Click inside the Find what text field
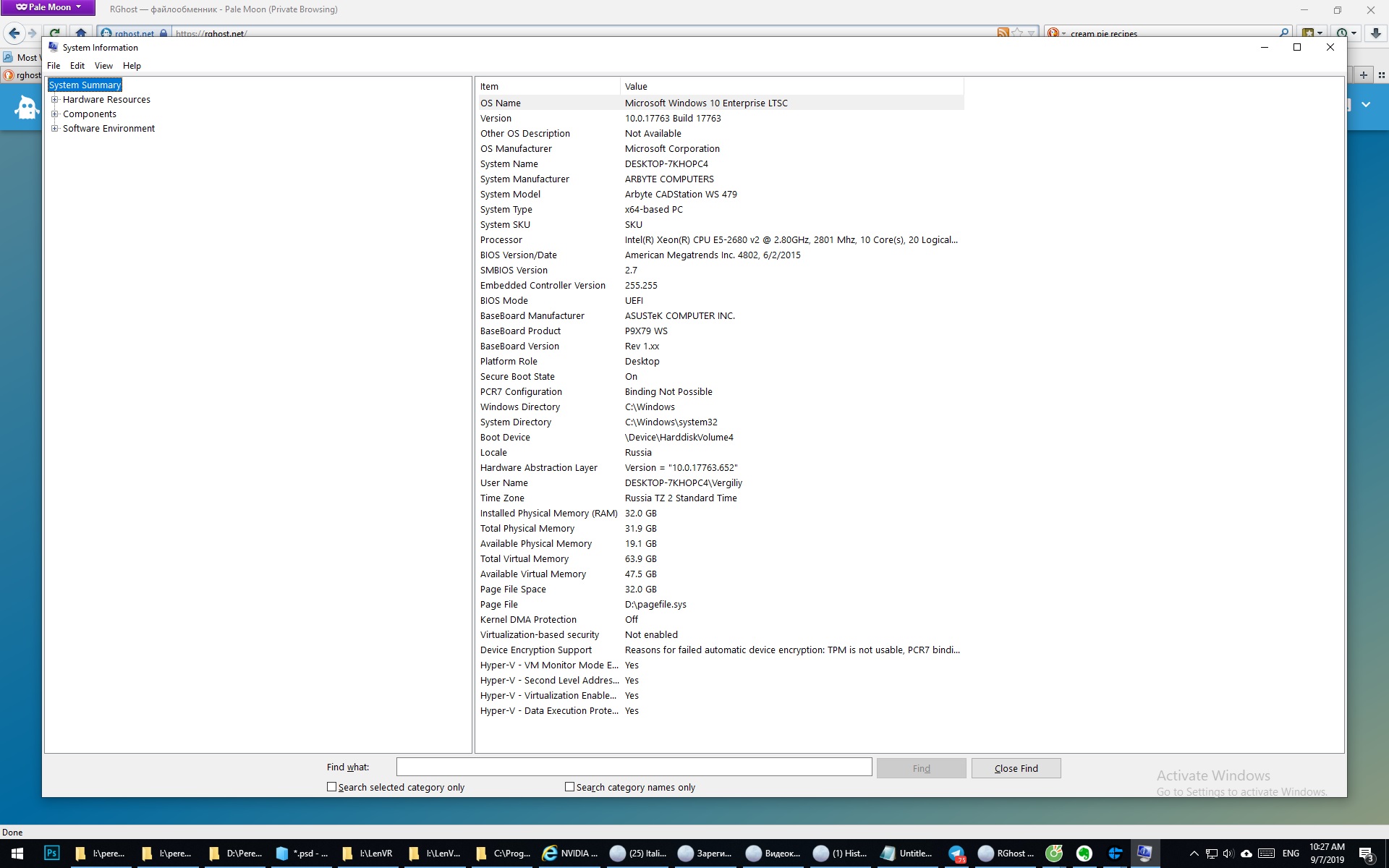 pos(634,767)
